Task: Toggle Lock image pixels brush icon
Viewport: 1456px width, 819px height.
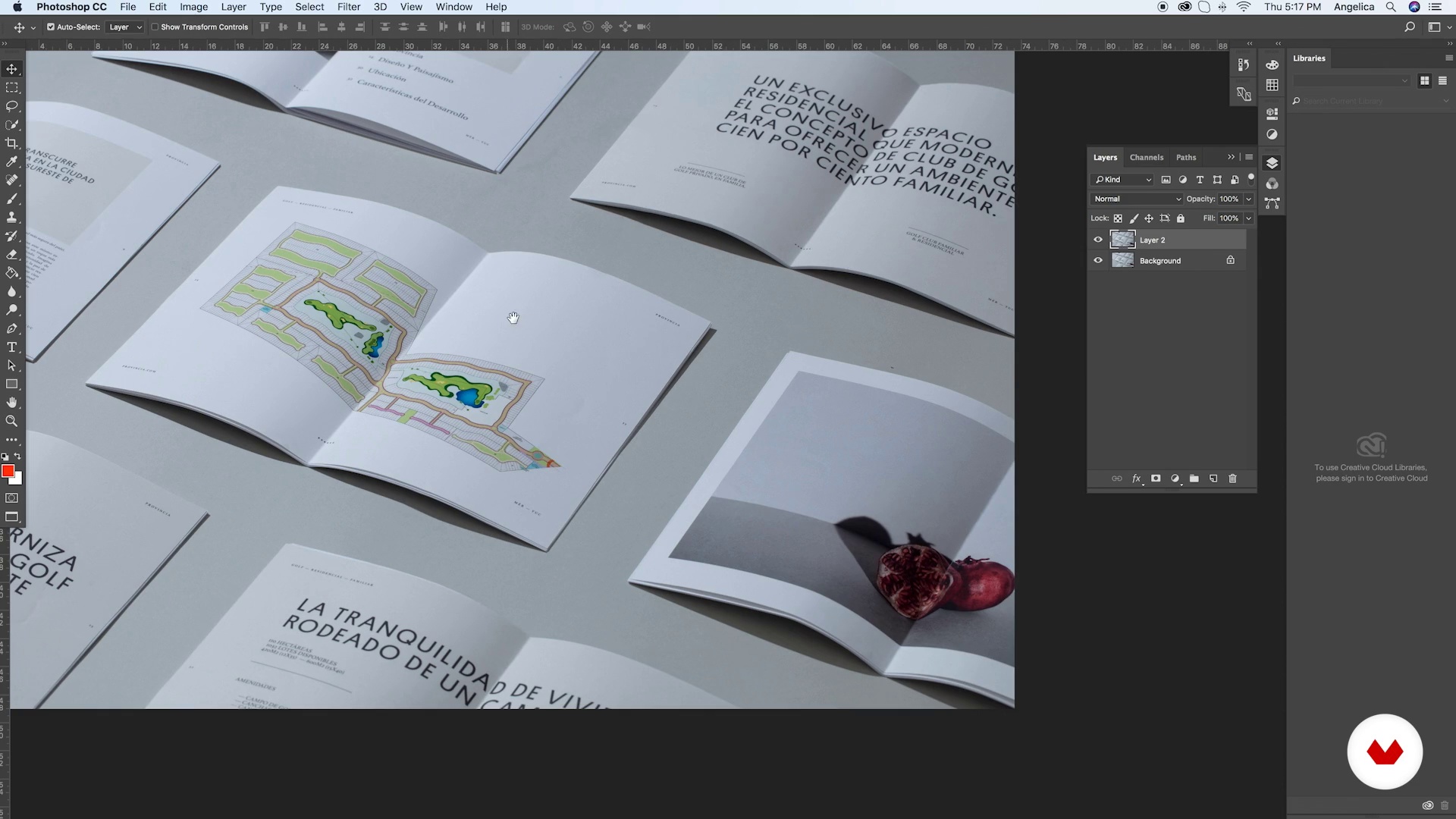Action: (1134, 218)
